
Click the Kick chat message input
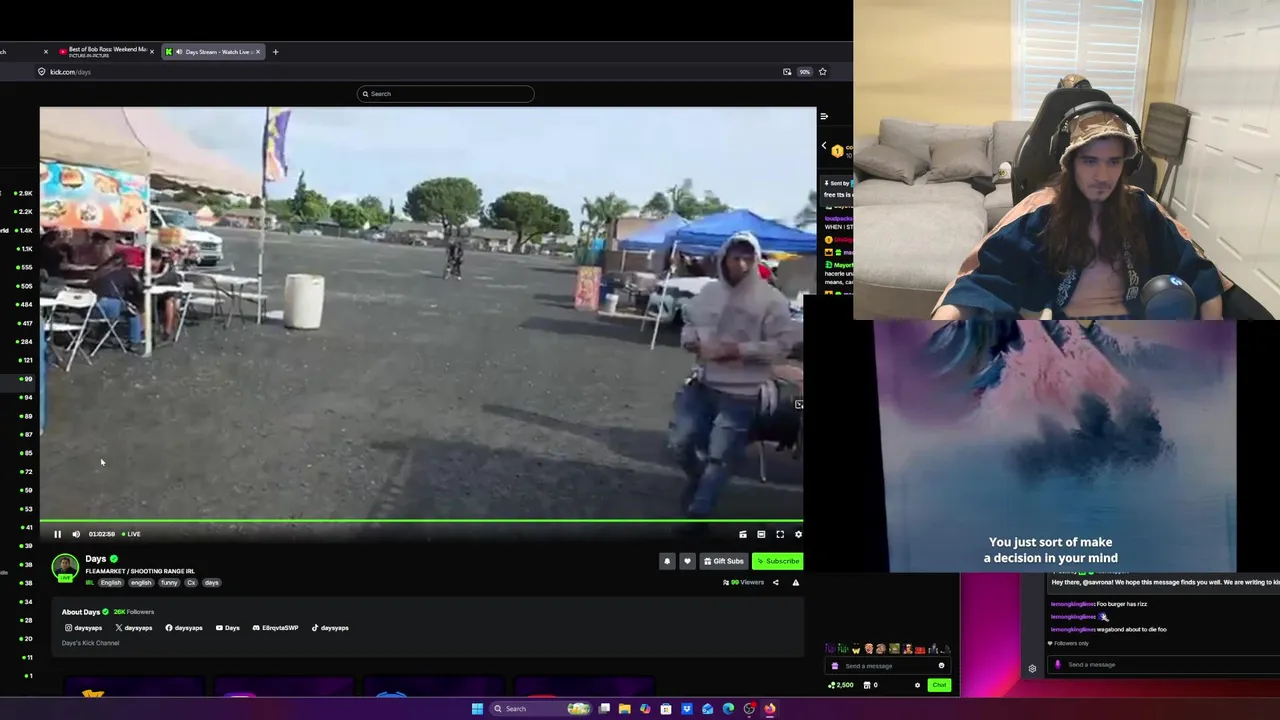pos(890,666)
